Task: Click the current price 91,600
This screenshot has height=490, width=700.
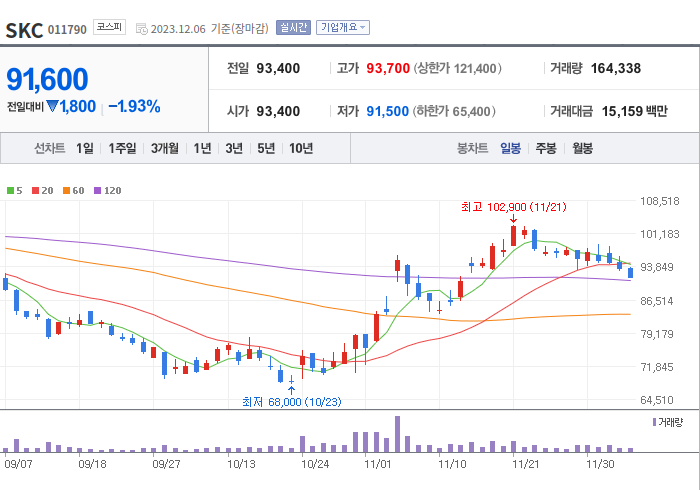Action: [47, 79]
